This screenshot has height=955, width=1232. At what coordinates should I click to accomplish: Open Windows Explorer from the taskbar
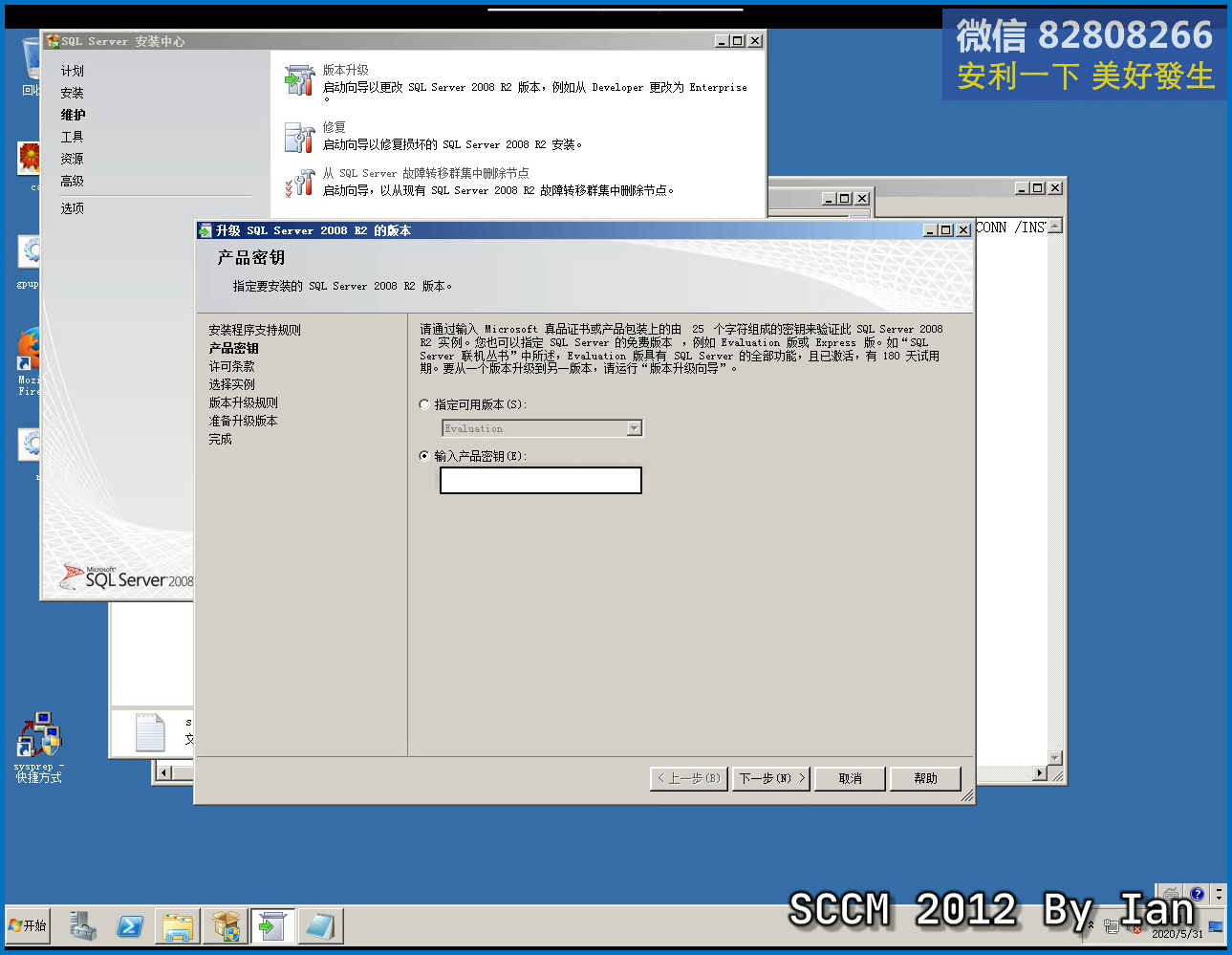pos(178,925)
